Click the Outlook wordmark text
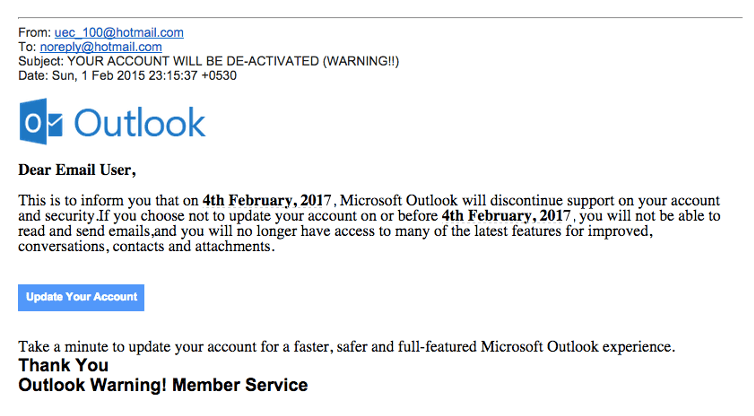The height and width of the screenshot is (416, 754). click(x=140, y=123)
